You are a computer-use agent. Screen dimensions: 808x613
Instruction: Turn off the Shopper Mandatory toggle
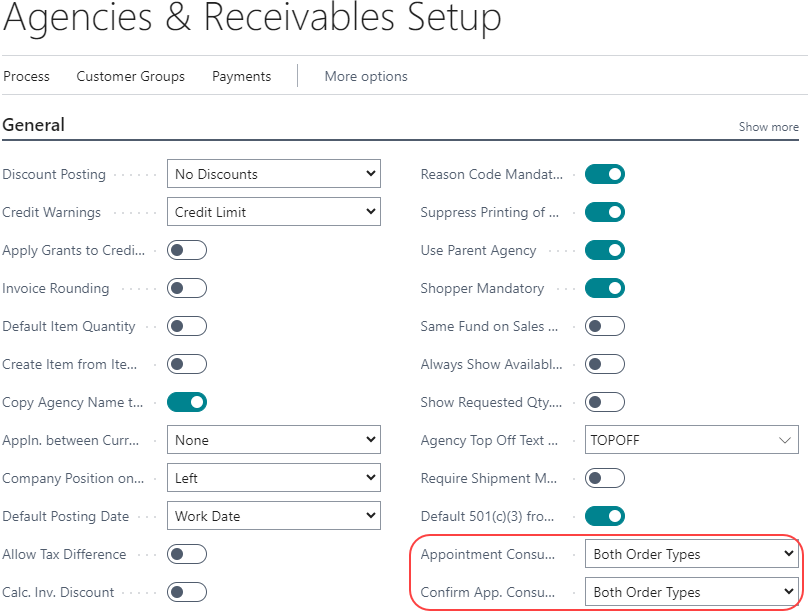pyautogui.click(x=604, y=288)
